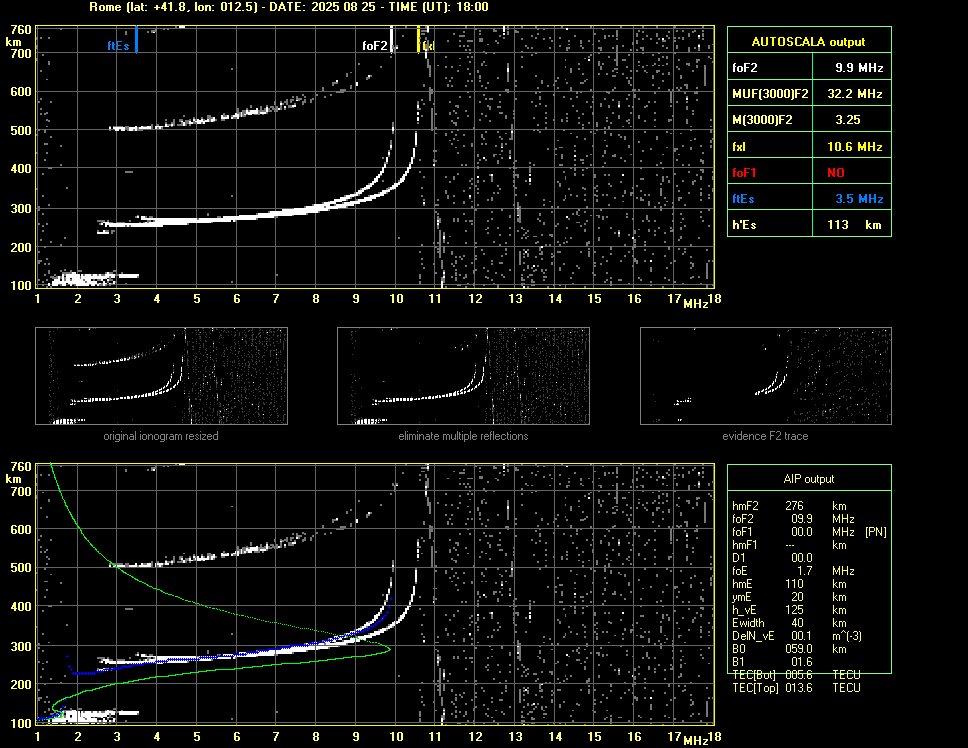
Task: Click the 'eliminate multiple reflections' caption
Action: pyautogui.click(x=463, y=436)
